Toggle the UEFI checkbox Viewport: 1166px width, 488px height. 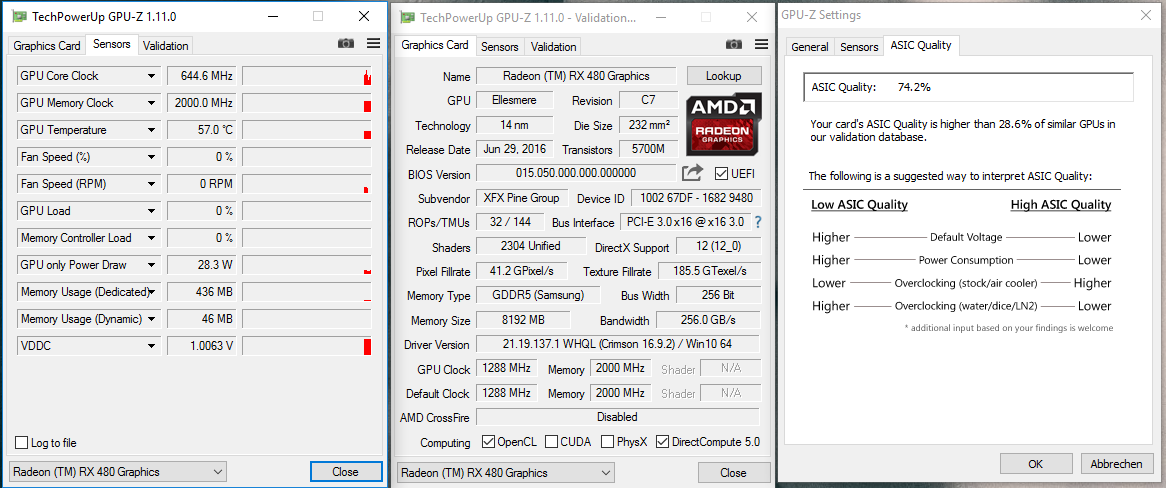click(x=720, y=173)
